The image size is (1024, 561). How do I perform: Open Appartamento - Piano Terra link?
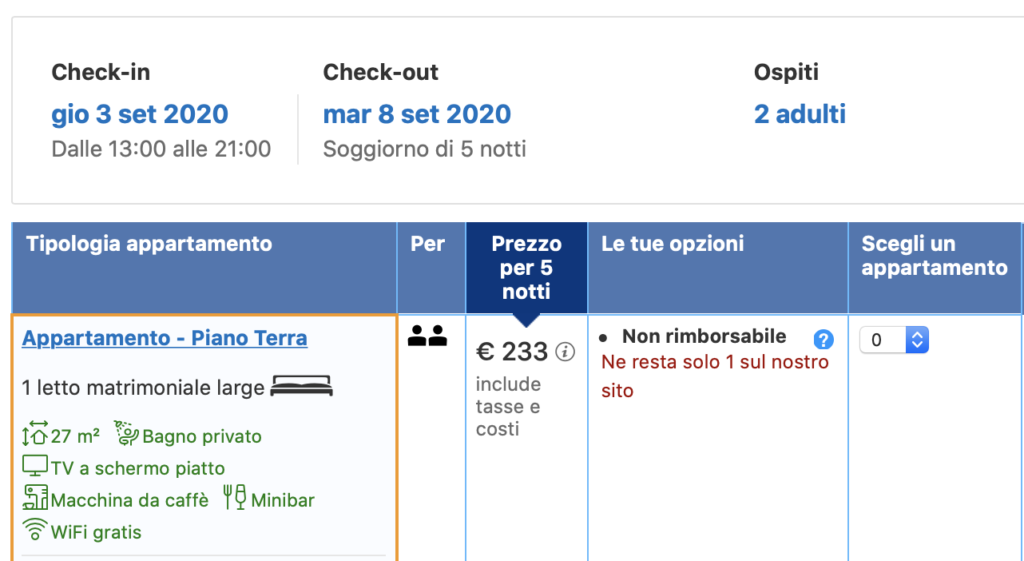coord(165,338)
